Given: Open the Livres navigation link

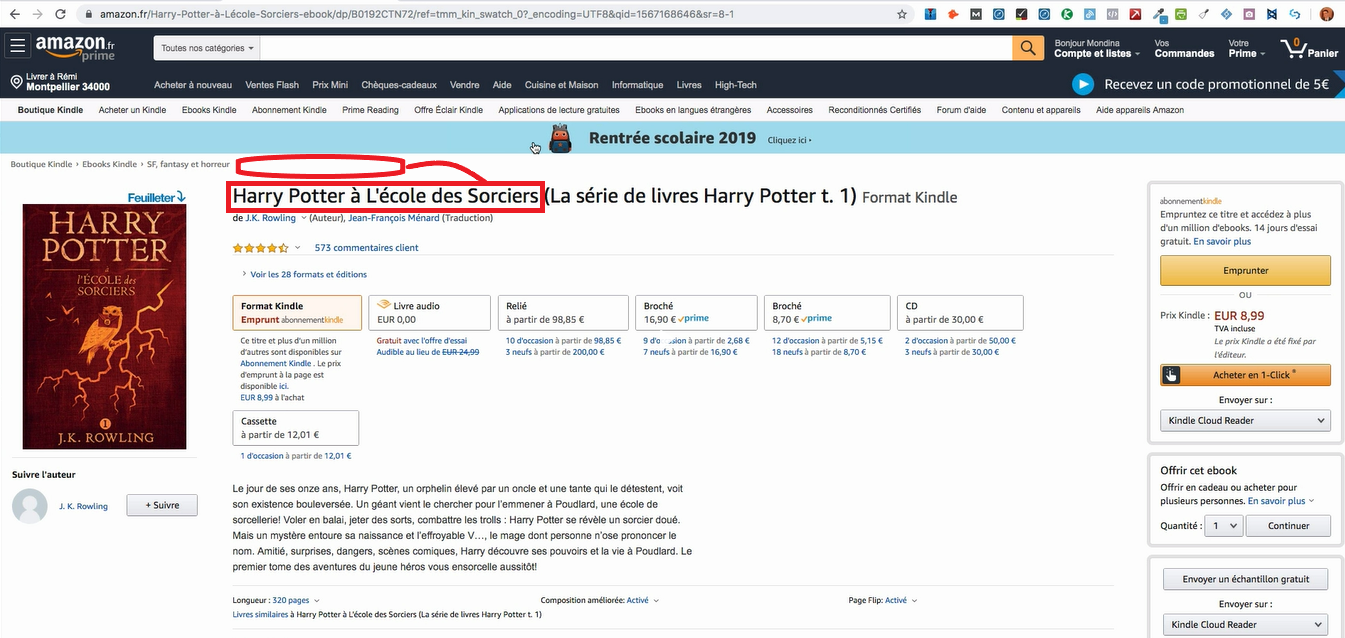Looking at the screenshot, I should [689, 85].
